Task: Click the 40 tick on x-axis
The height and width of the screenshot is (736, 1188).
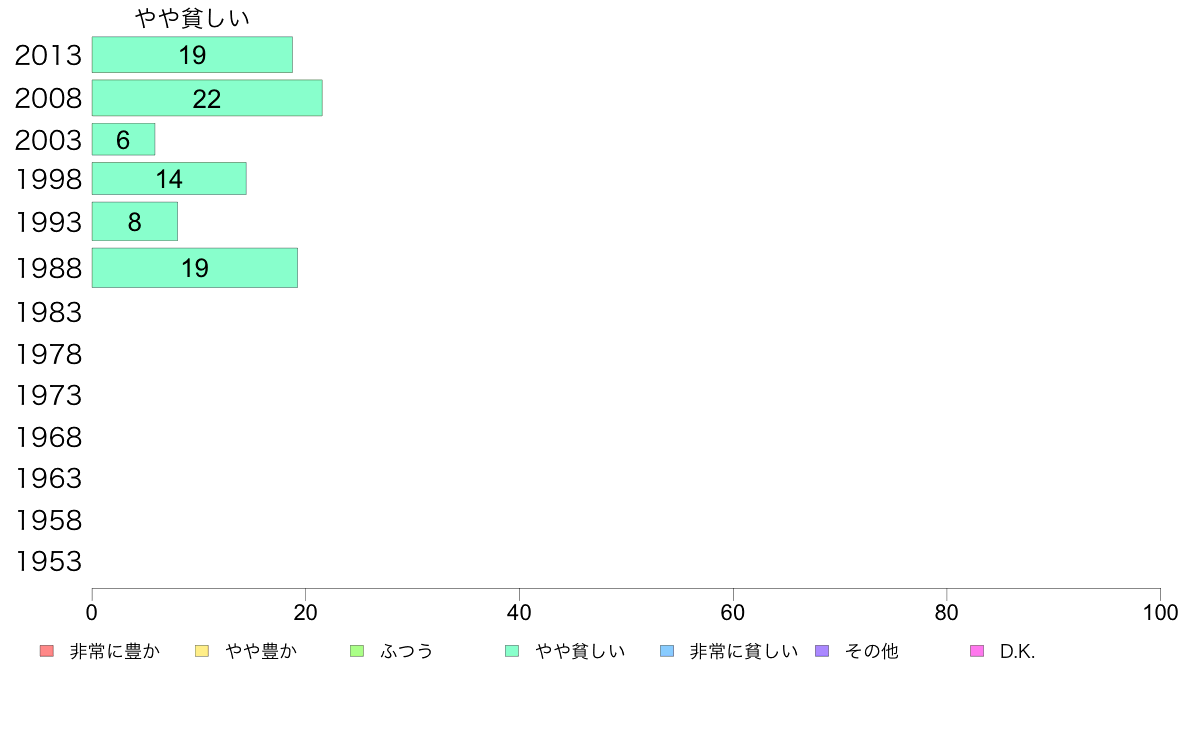Action: pyautogui.click(x=519, y=612)
